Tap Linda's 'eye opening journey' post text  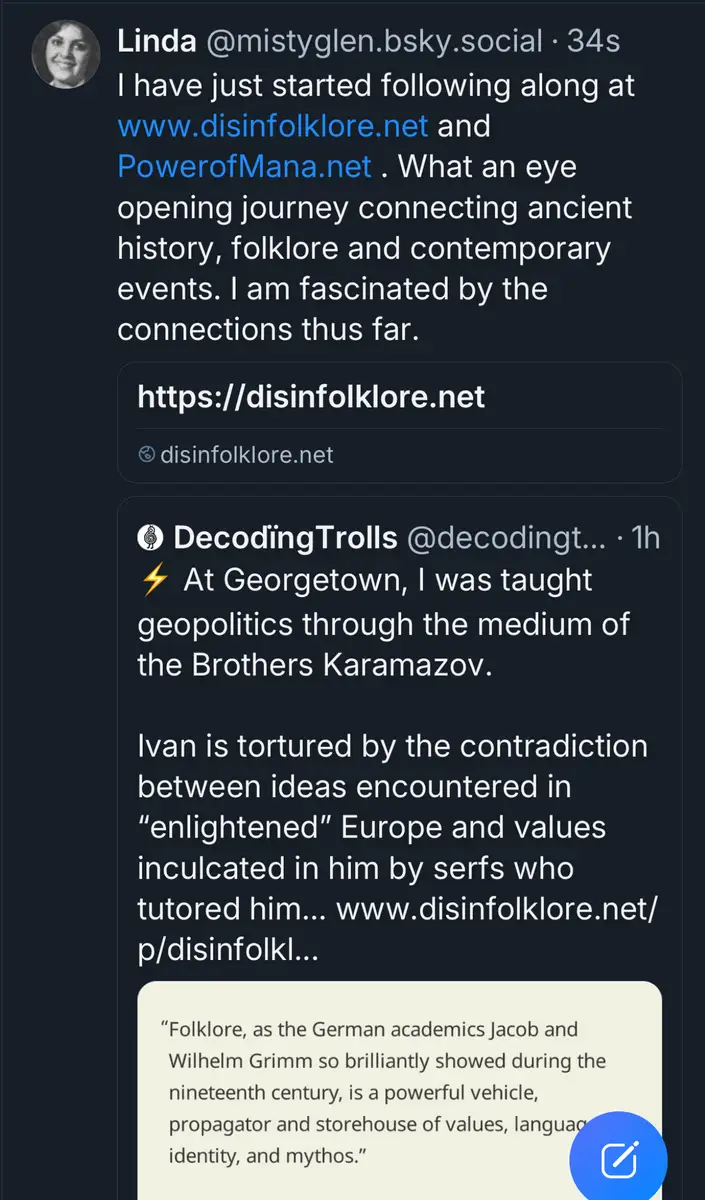click(375, 248)
